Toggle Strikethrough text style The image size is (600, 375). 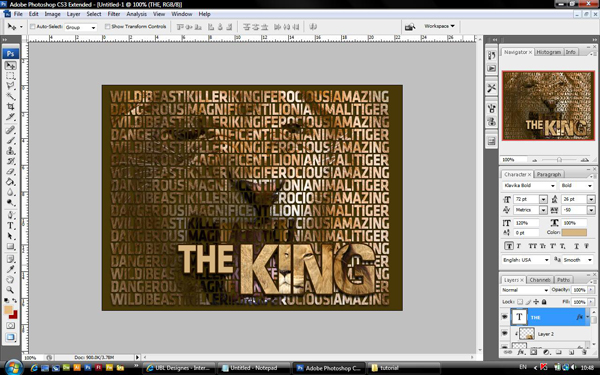point(586,246)
